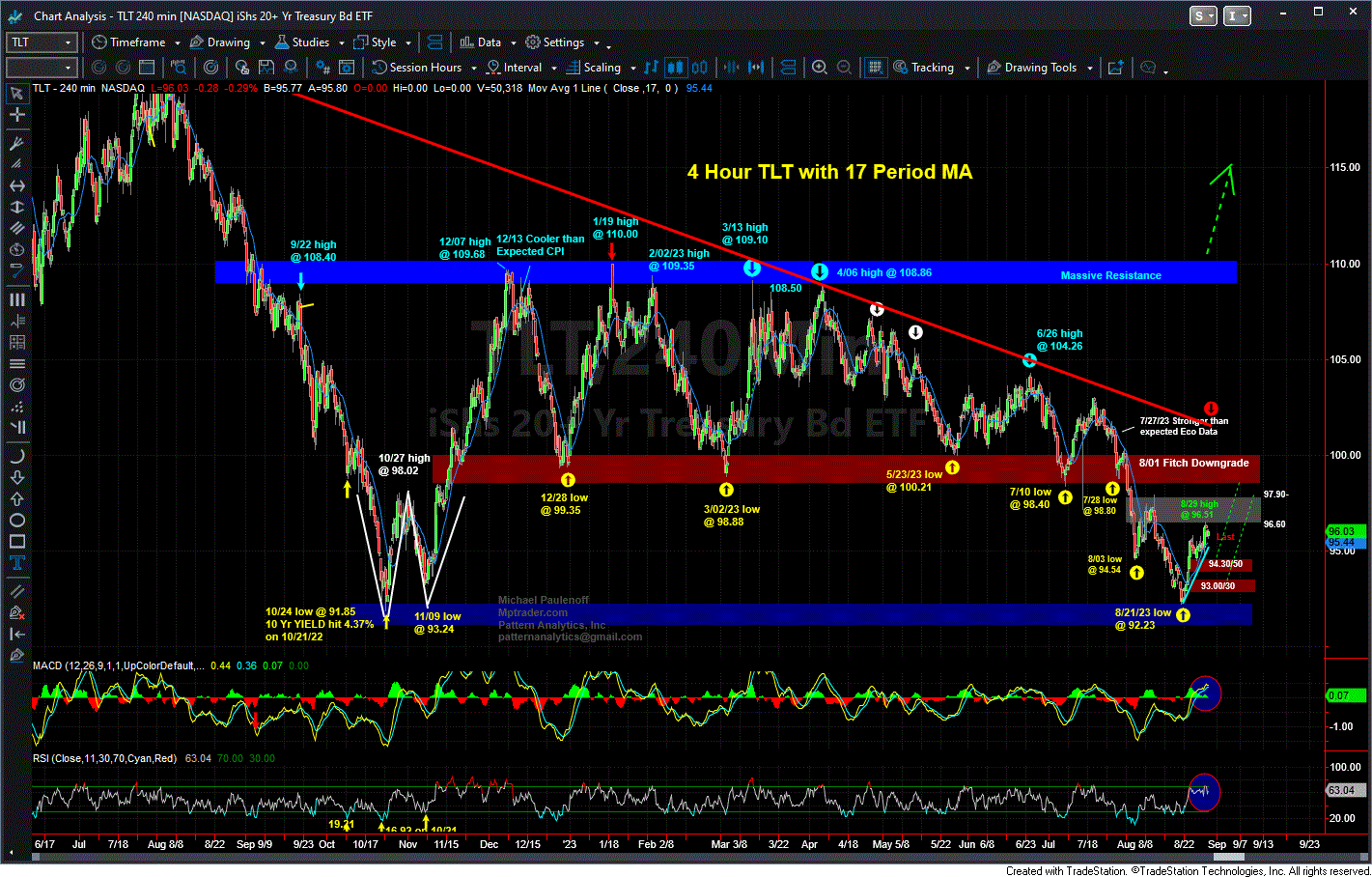Toggle the S symbol-link button

1203,15
